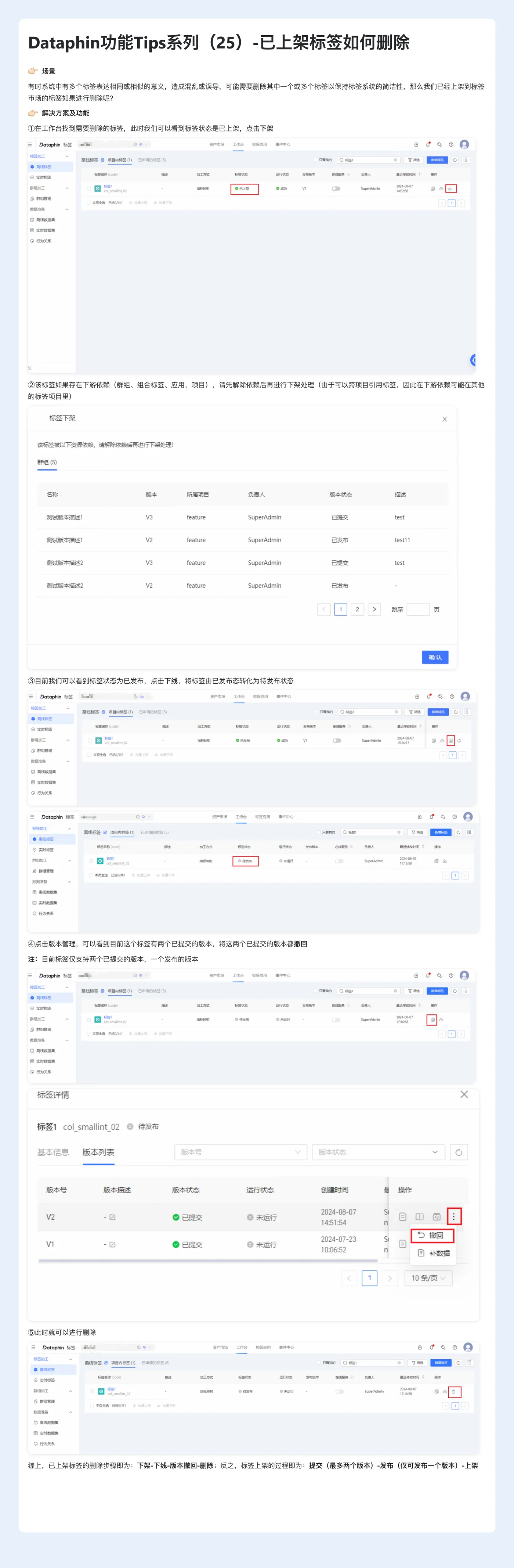514x1568 pixels.
Task: Choose 补数据 from the more menu
Action: [x=434, y=1253]
